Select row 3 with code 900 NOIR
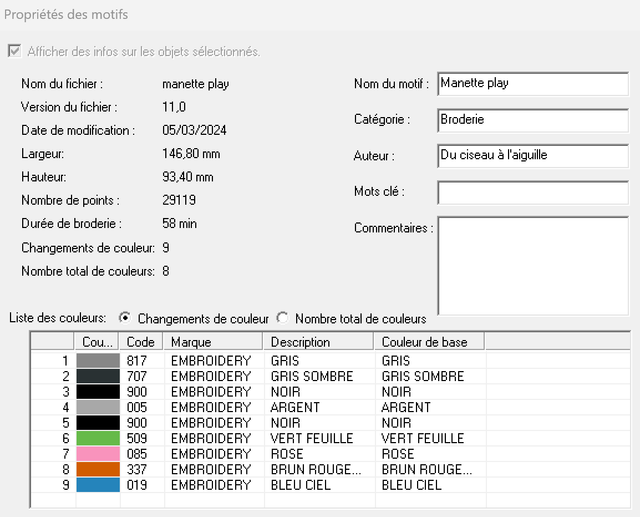 [210, 392]
